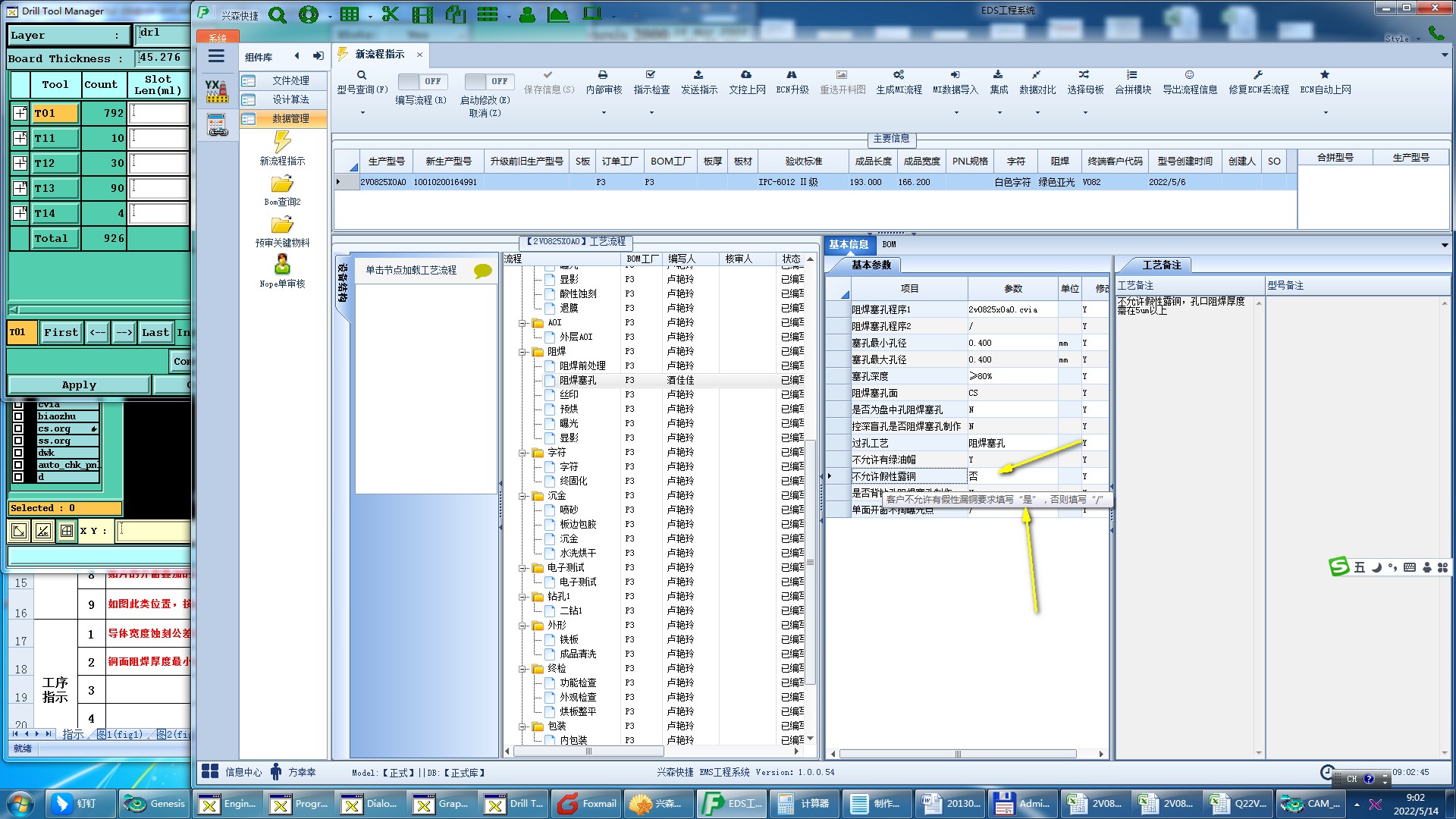Click the Nope单审核 user icon

(x=282, y=265)
